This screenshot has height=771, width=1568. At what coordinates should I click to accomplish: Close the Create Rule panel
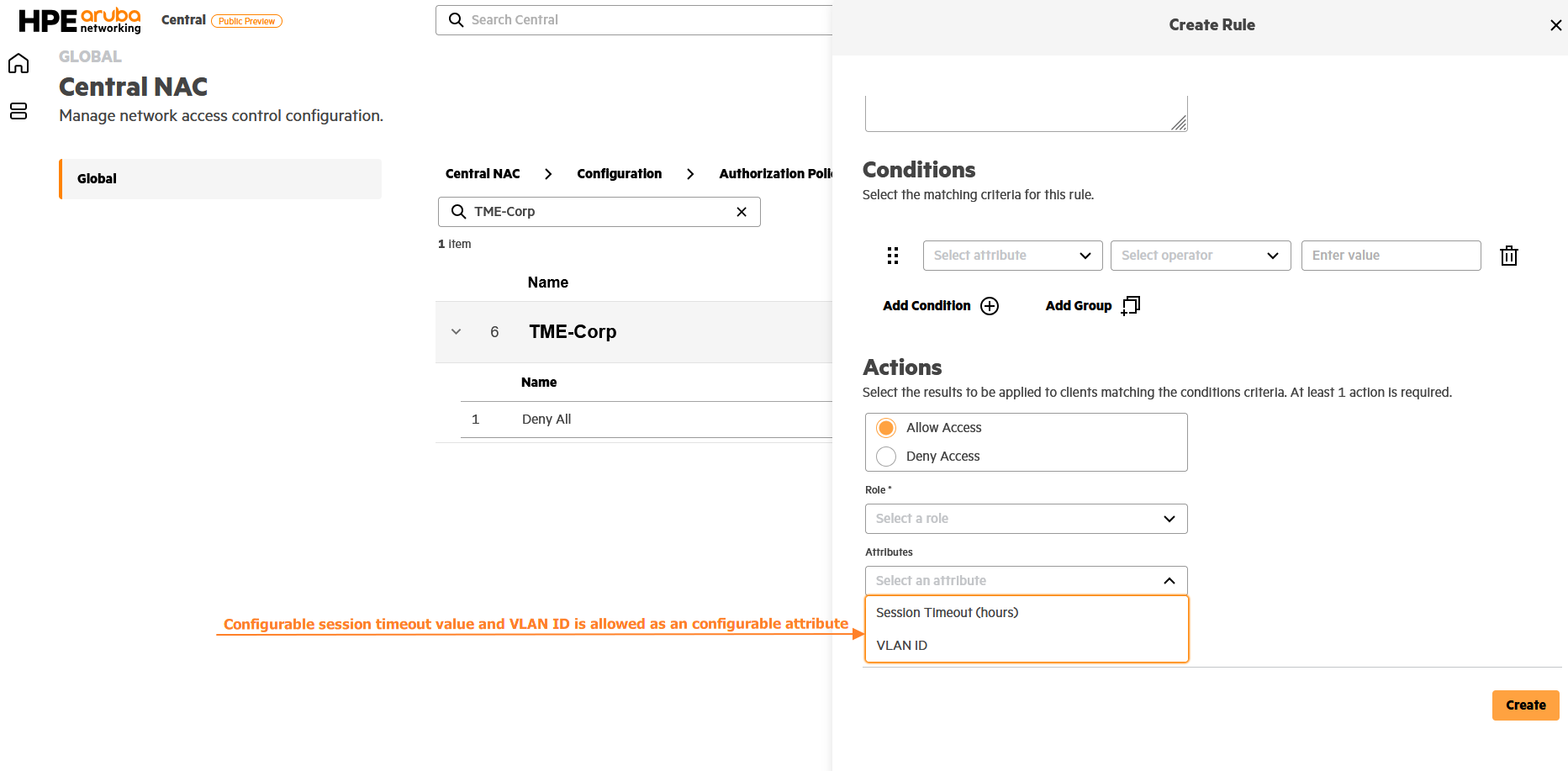[x=1556, y=25]
